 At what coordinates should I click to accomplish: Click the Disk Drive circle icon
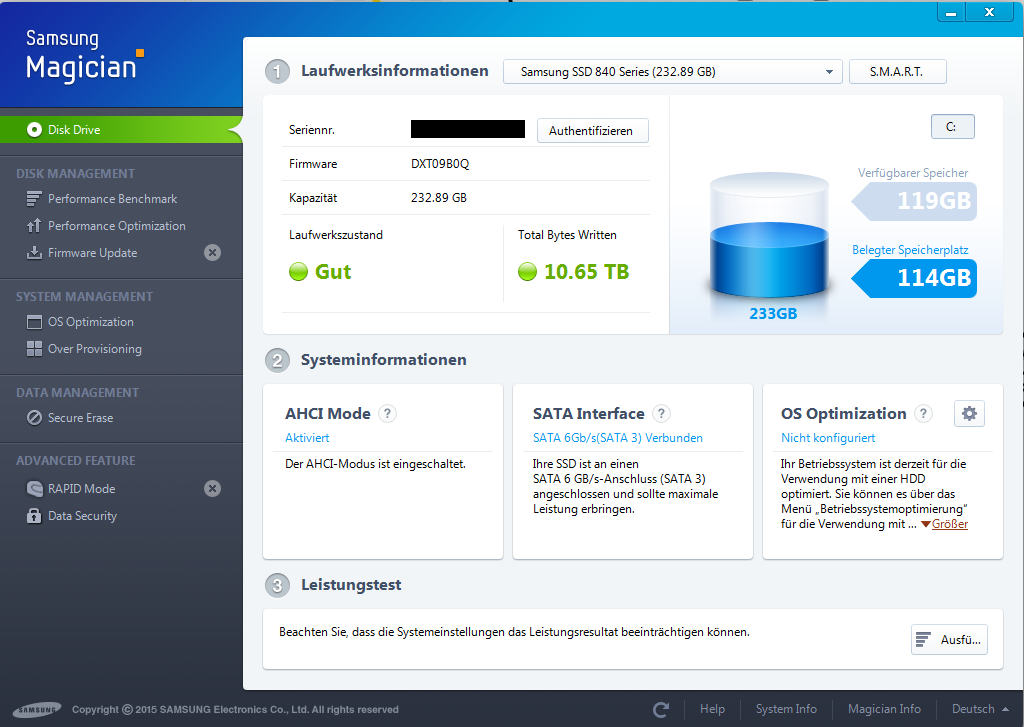click(34, 129)
